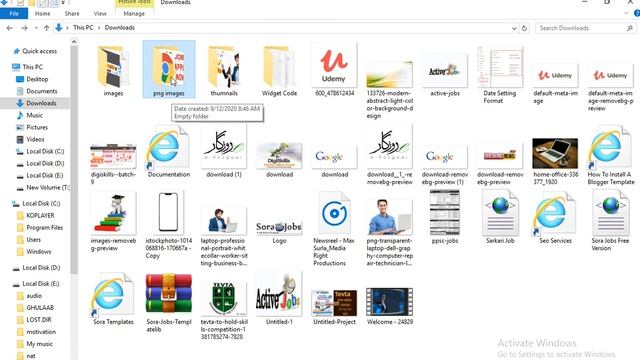Expand the ribbon with chevron
Viewport: 640px width, 360px height.
coord(626,13)
